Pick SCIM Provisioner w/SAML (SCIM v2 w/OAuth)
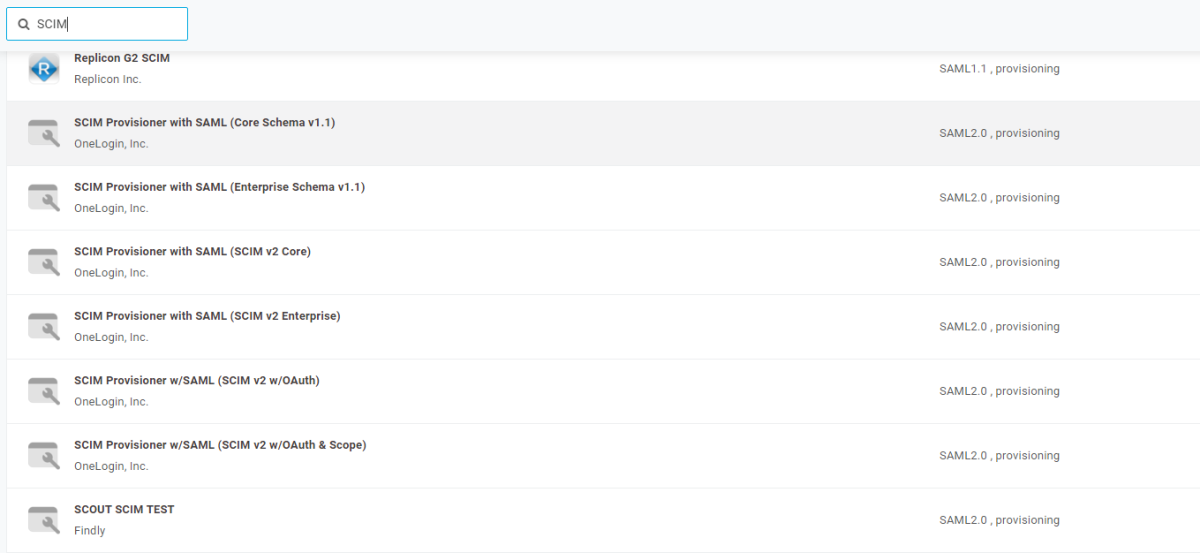The height and width of the screenshot is (553, 1200). coord(196,380)
